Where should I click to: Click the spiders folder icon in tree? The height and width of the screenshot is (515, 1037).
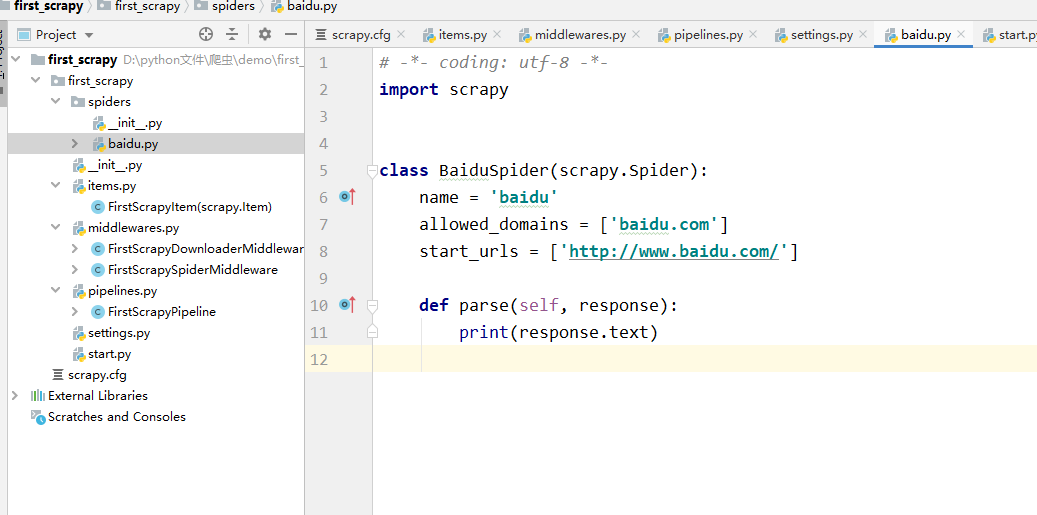(78, 102)
